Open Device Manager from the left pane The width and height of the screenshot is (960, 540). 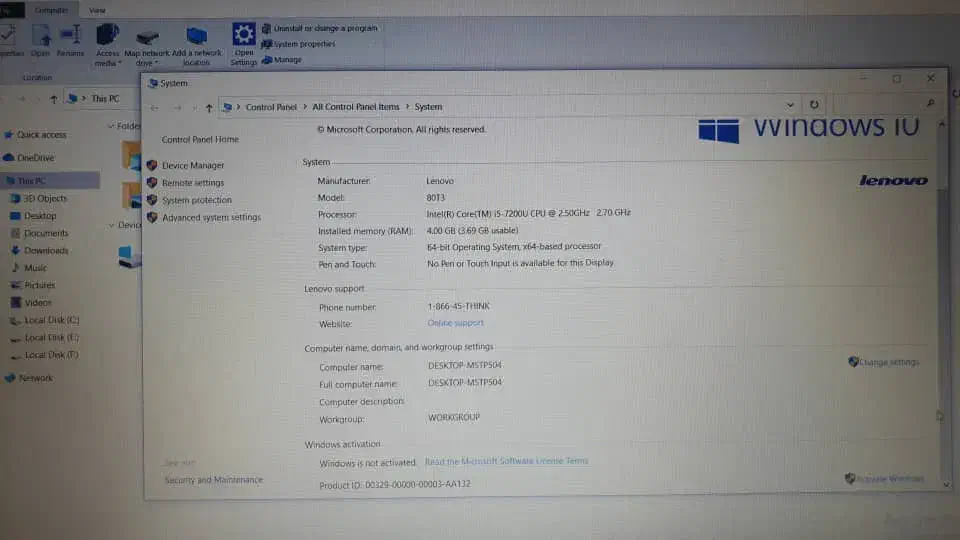coord(193,165)
